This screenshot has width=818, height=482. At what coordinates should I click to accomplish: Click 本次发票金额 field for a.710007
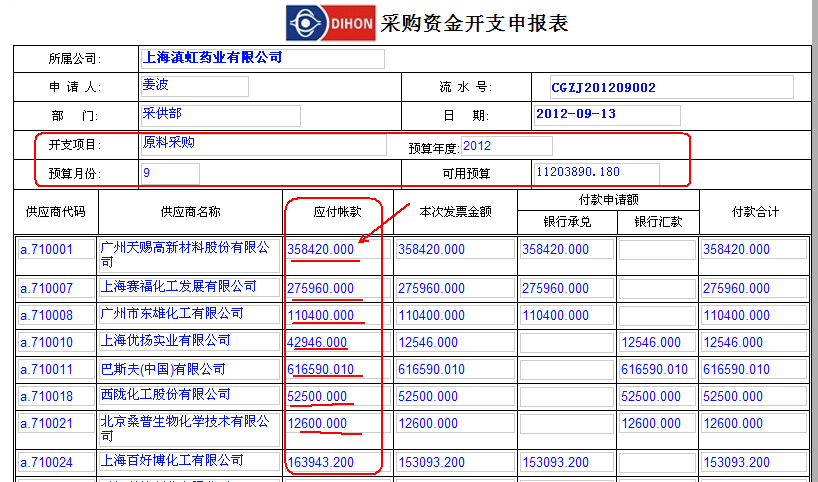pyautogui.click(x=455, y=288)
